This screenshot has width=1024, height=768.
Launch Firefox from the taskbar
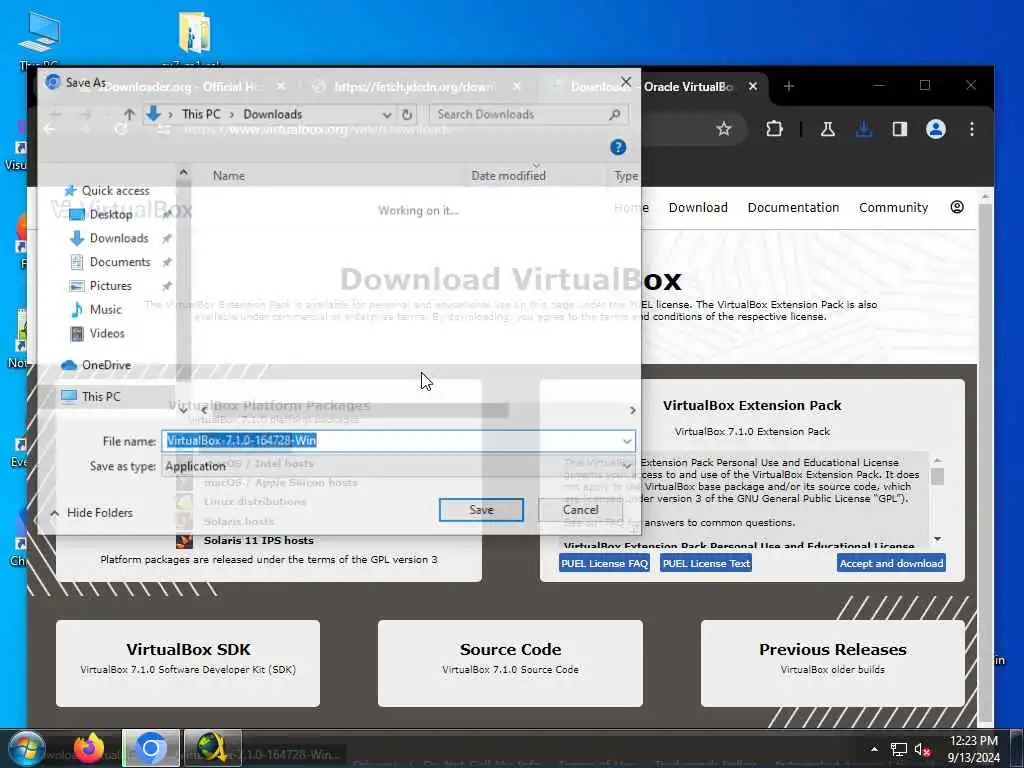(x=89, y=748)
